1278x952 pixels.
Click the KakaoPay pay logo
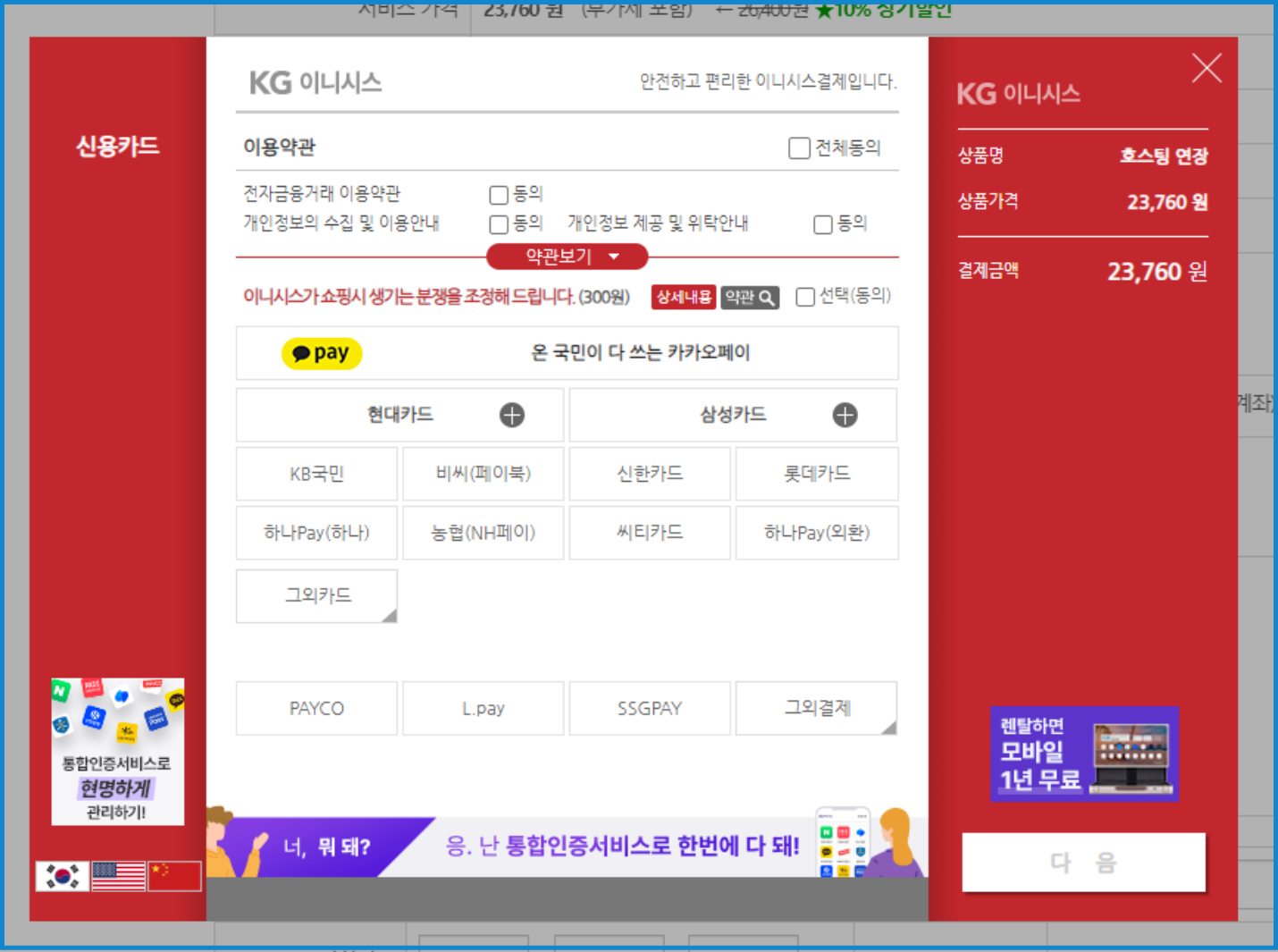[x=322, y=353]
